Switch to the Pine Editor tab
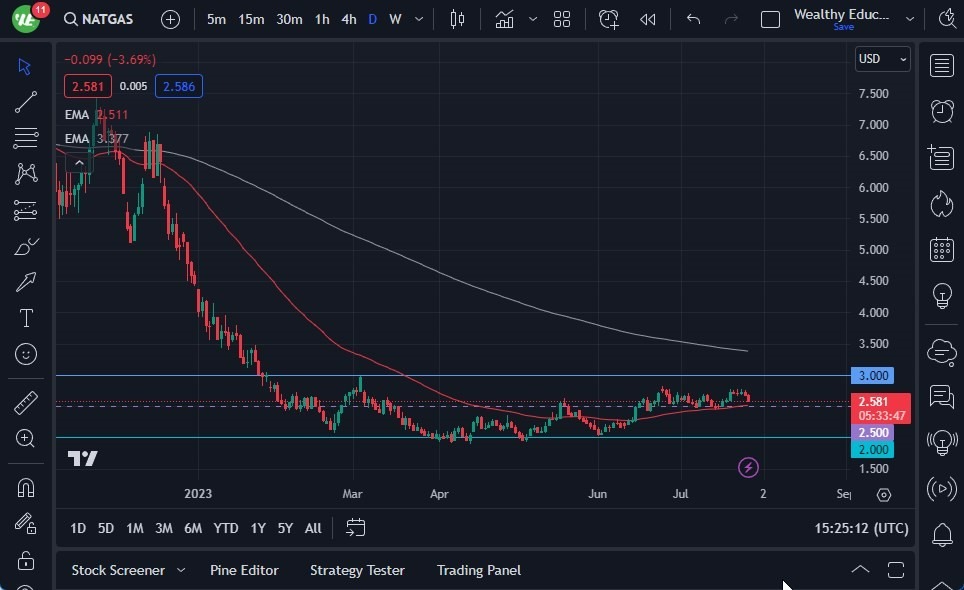The image size is (964, 590). pyautogui.click(x=244, y=570)
